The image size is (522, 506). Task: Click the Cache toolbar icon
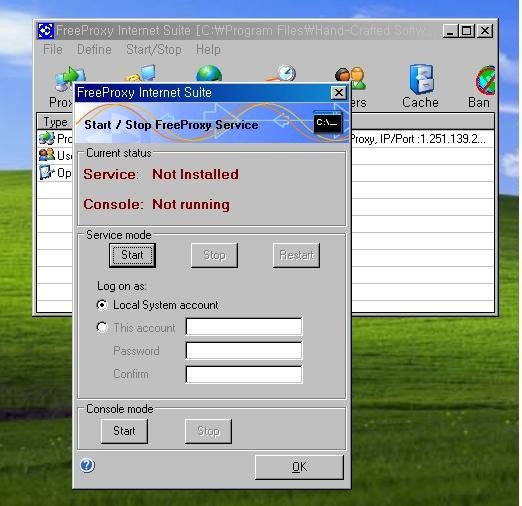[x=422, y=79]
